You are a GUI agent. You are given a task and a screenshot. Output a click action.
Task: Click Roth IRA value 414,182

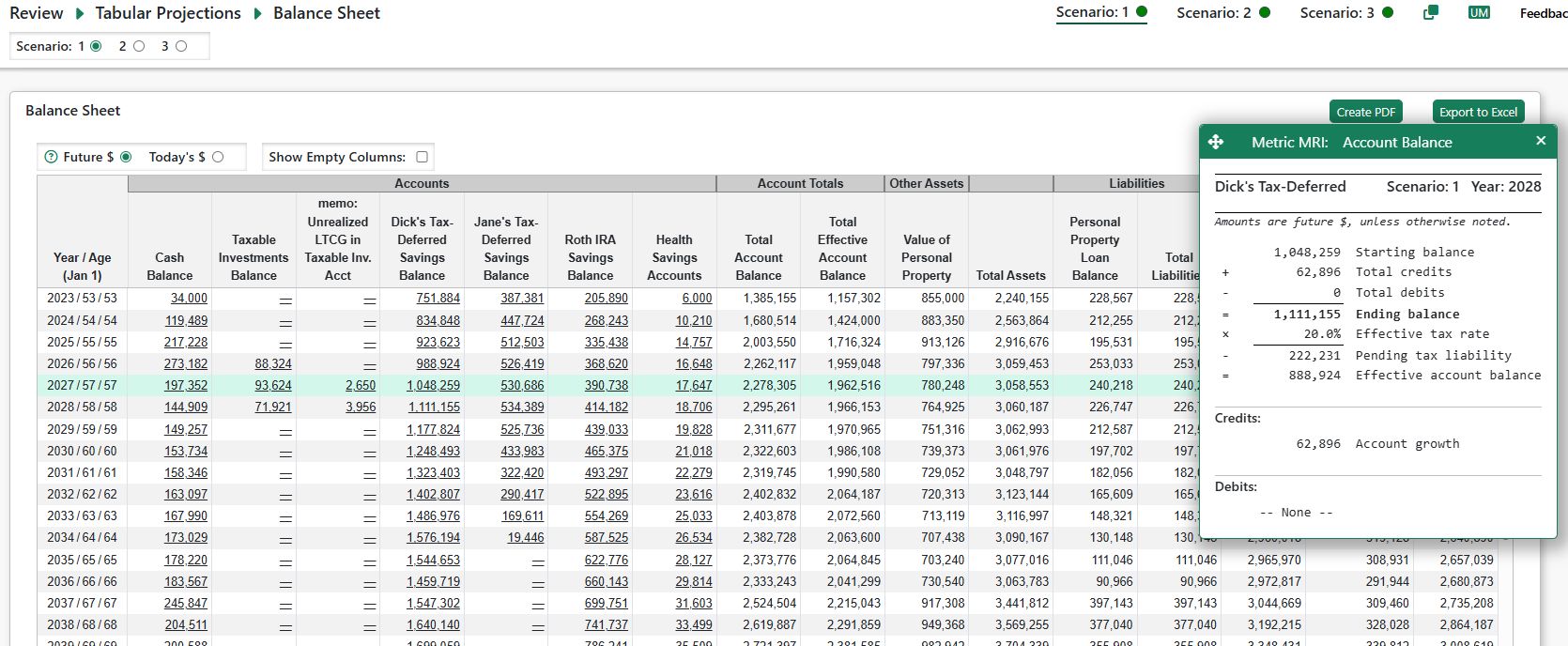(607, 407)
